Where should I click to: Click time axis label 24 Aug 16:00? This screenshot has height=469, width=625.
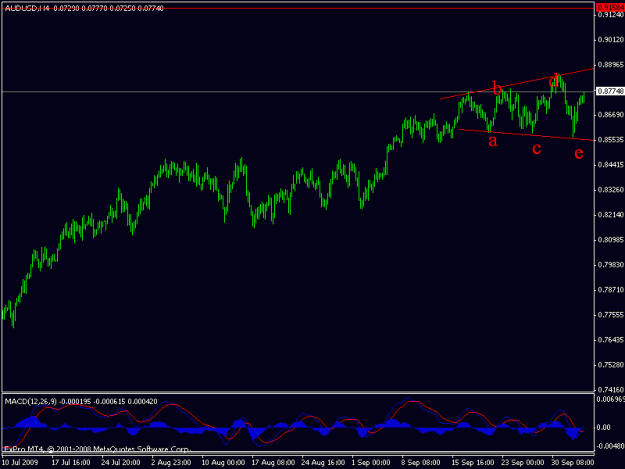(323, 462)
